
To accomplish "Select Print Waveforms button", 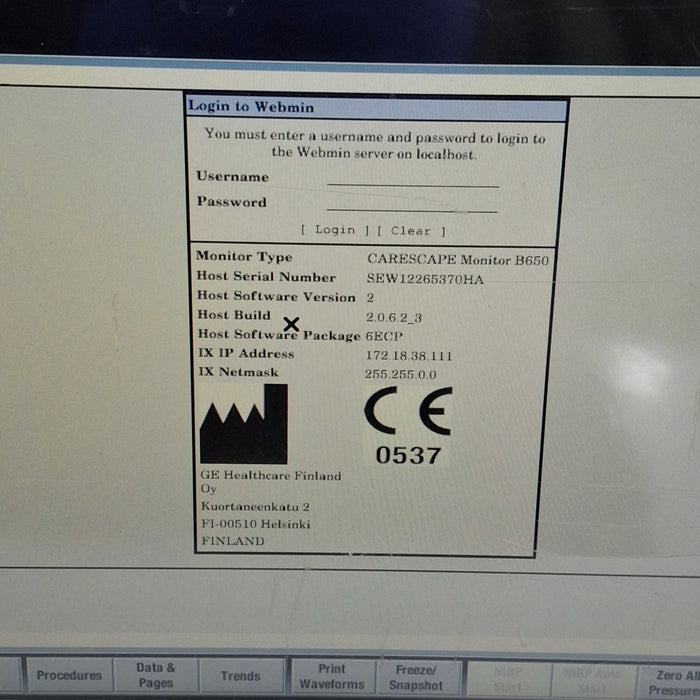I will [x=332, y=676].
